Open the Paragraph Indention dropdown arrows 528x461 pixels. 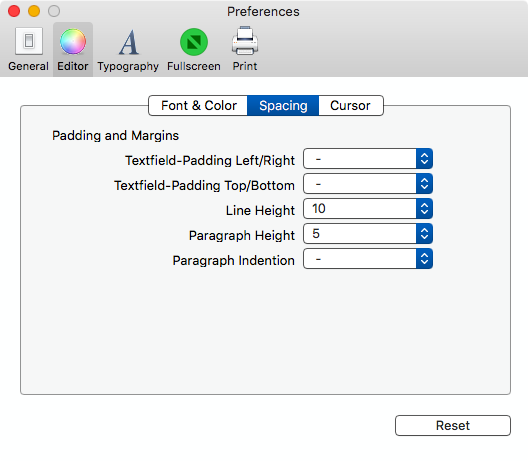tap(424, 259)
